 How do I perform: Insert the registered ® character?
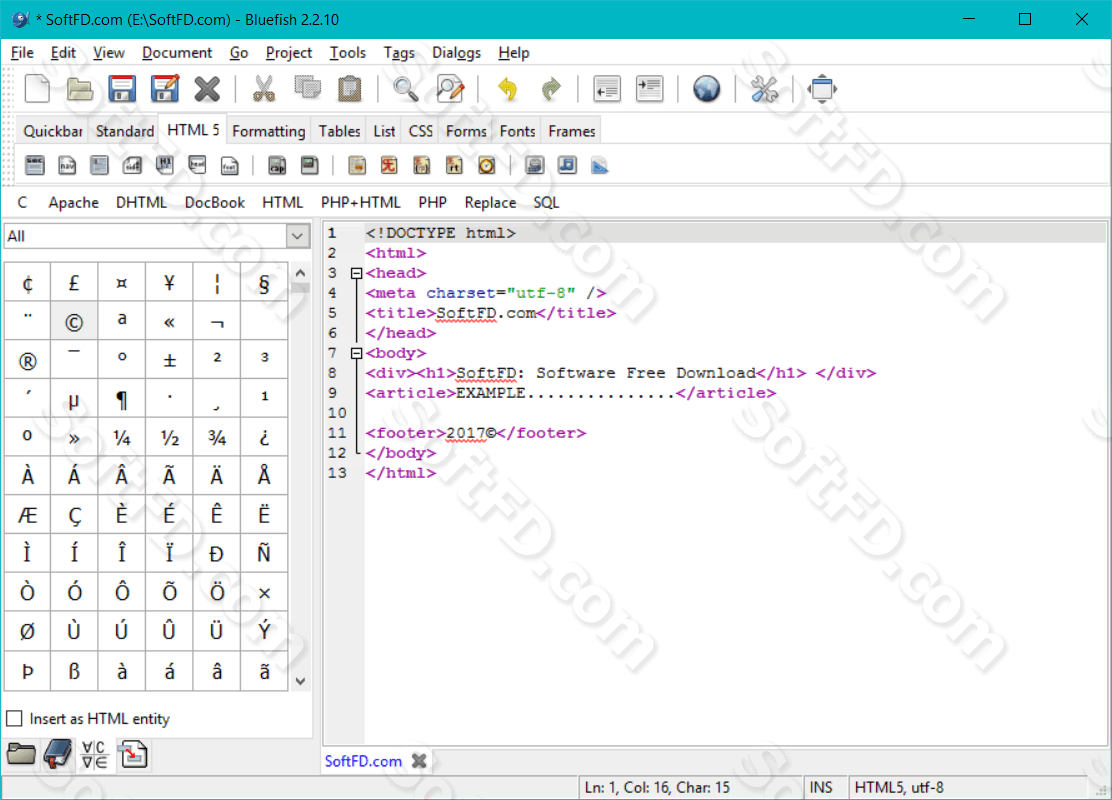tap(27, 361)
